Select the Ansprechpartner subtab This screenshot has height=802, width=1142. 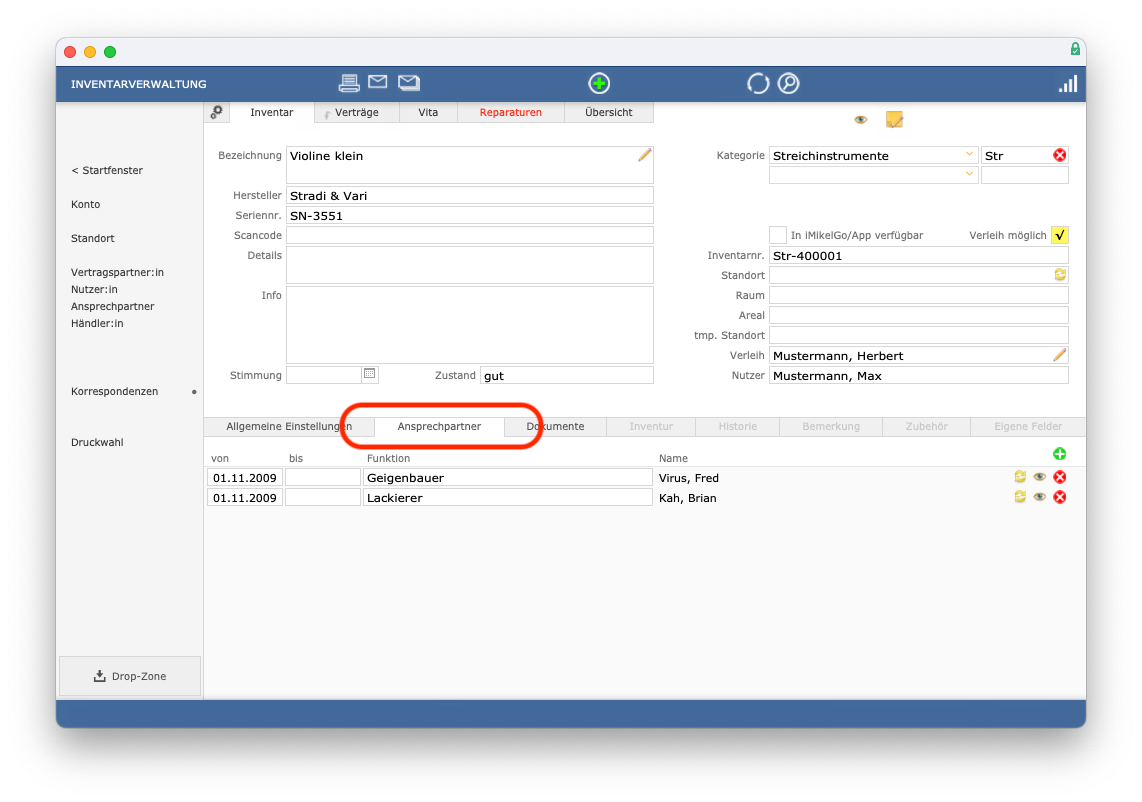(x=439, y=426)
